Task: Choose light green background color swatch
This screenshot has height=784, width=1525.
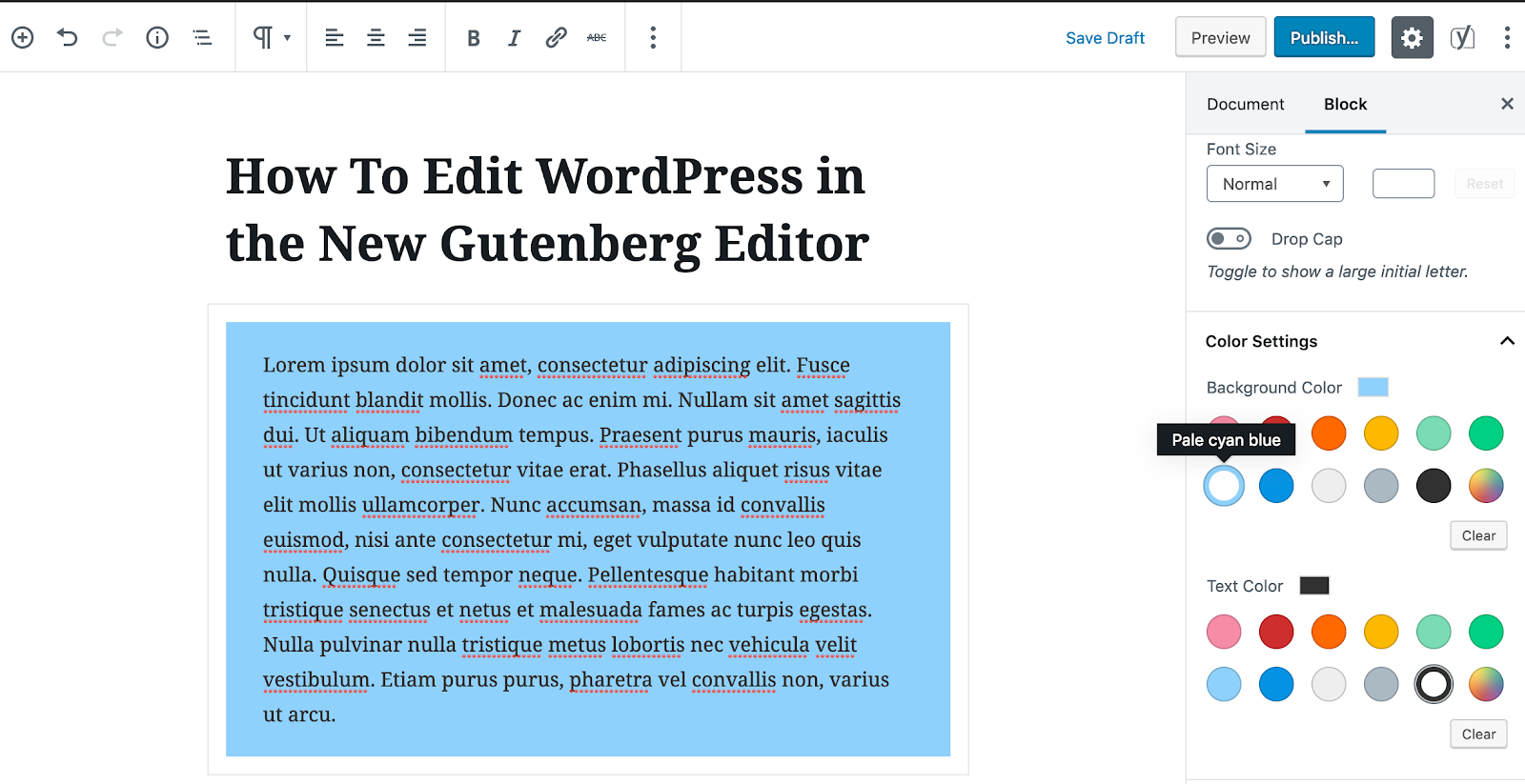Action: [1433, 433]
